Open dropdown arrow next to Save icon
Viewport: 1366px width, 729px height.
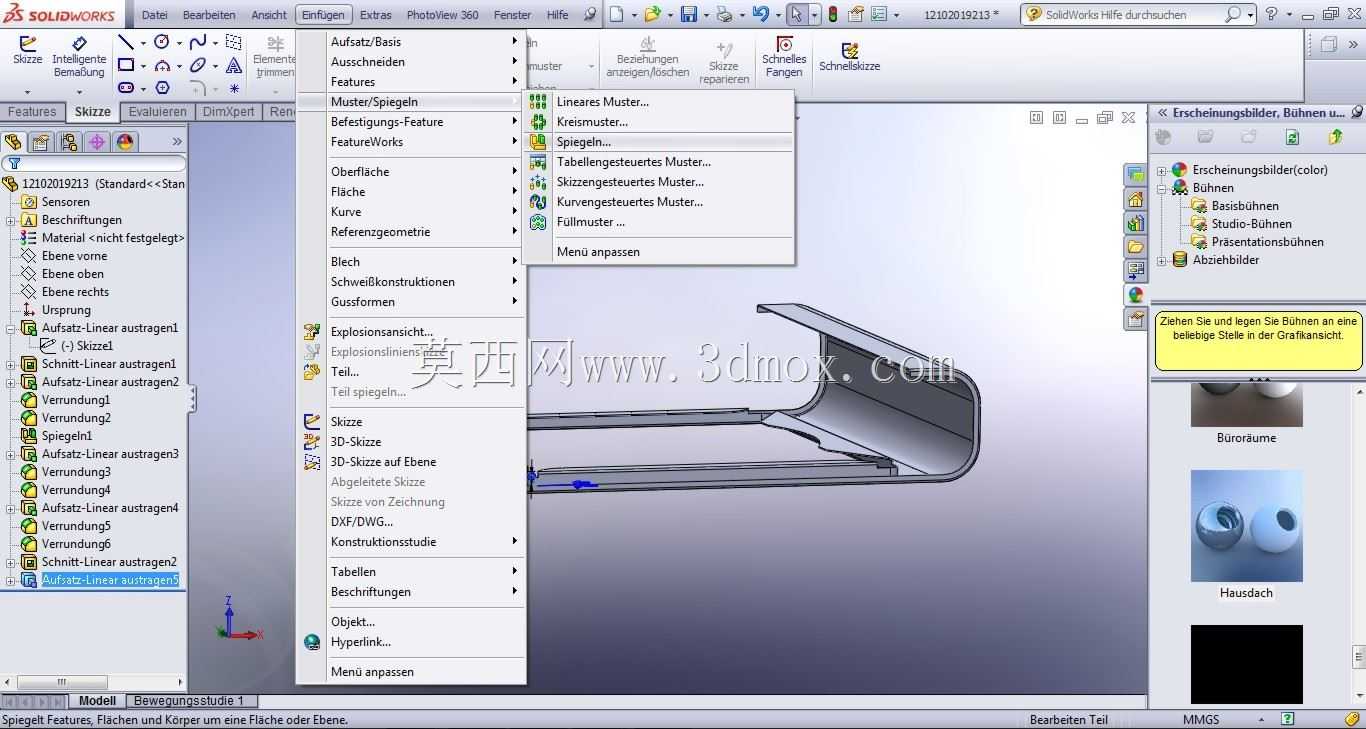tap(705, 15)
